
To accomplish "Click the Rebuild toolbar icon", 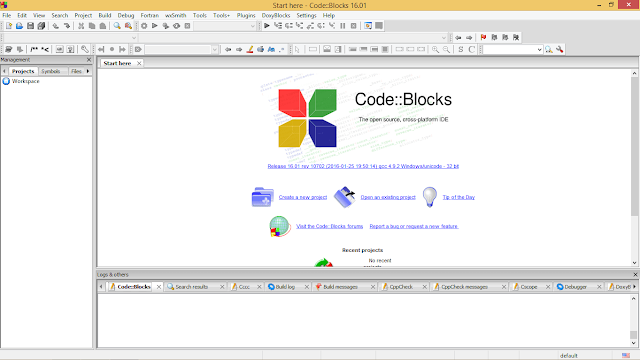I will coord(176,26).
